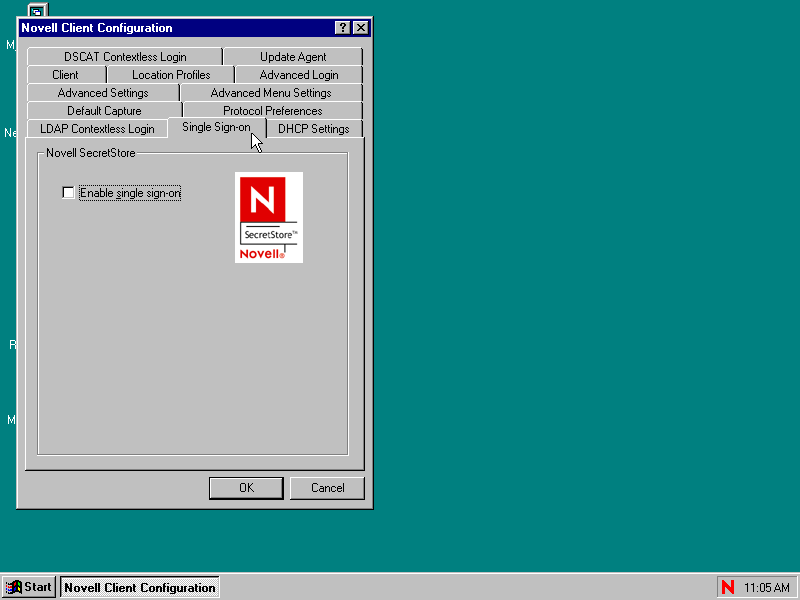Close the Novell Client Configuration dialog

361,28
